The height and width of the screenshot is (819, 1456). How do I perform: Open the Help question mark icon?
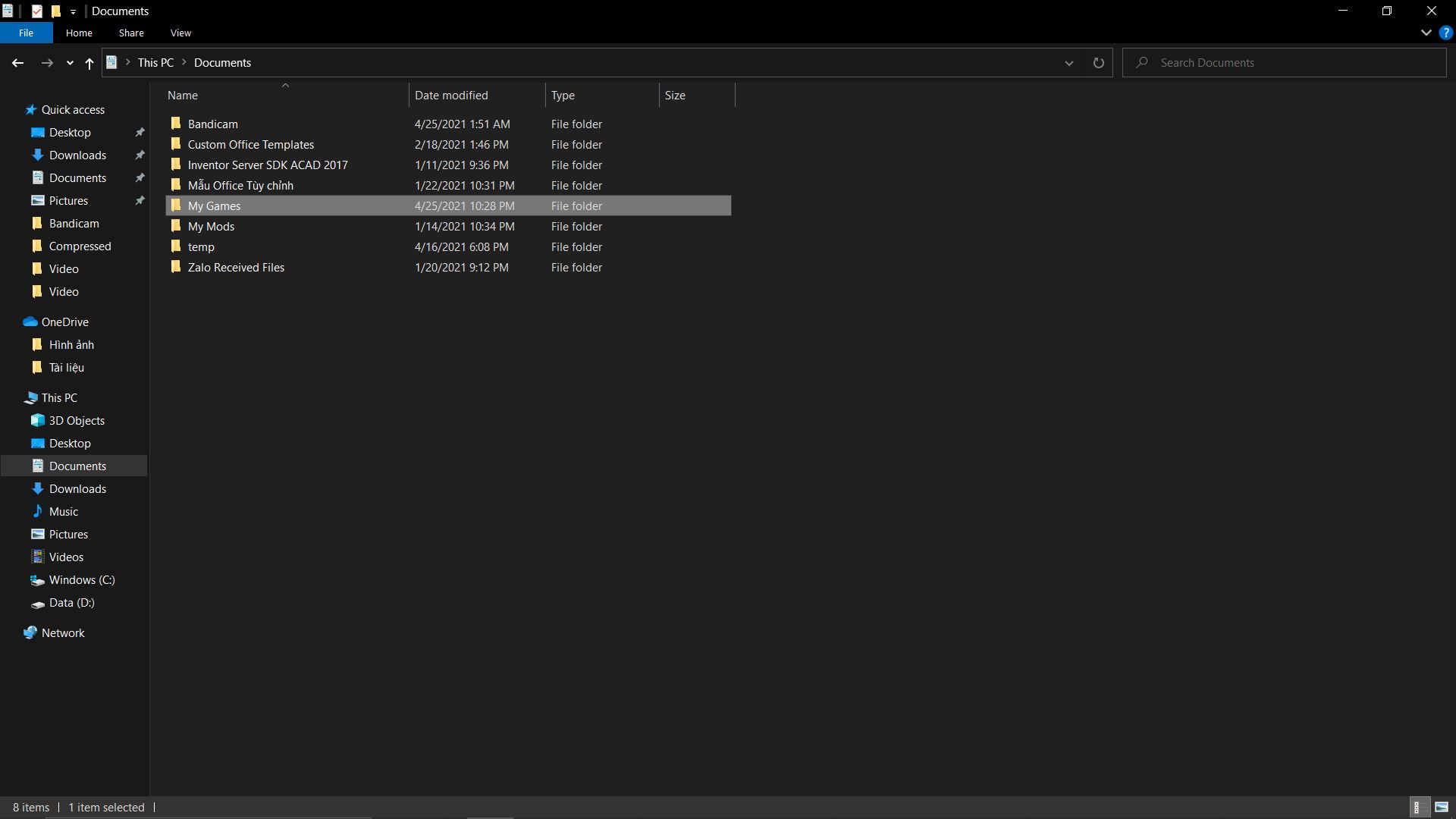click(x=1446, y=33)
